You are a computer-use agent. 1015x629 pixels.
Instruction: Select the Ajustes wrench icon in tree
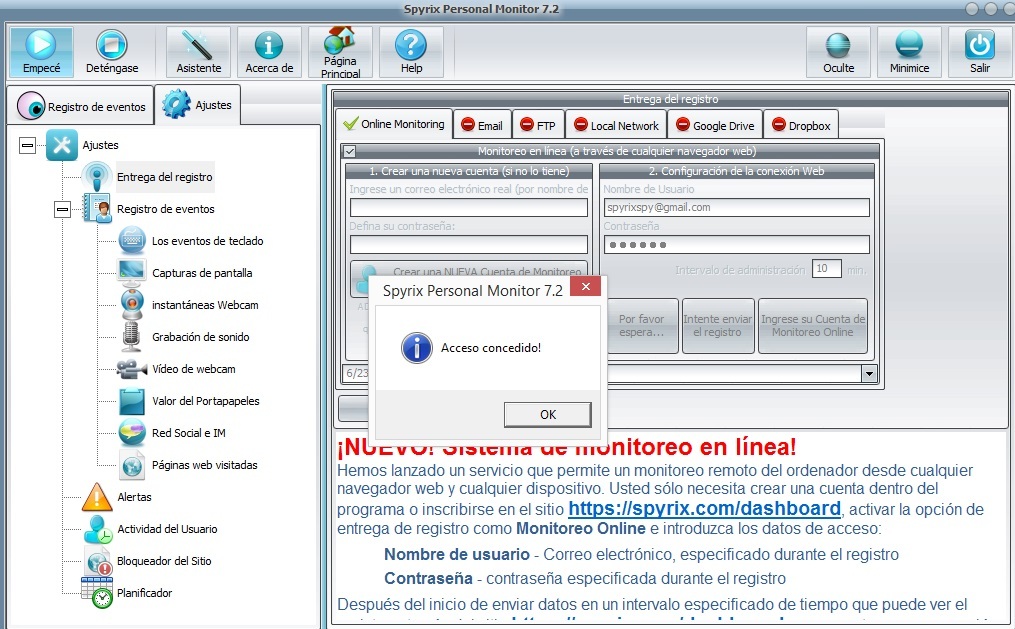coord(61,145)
